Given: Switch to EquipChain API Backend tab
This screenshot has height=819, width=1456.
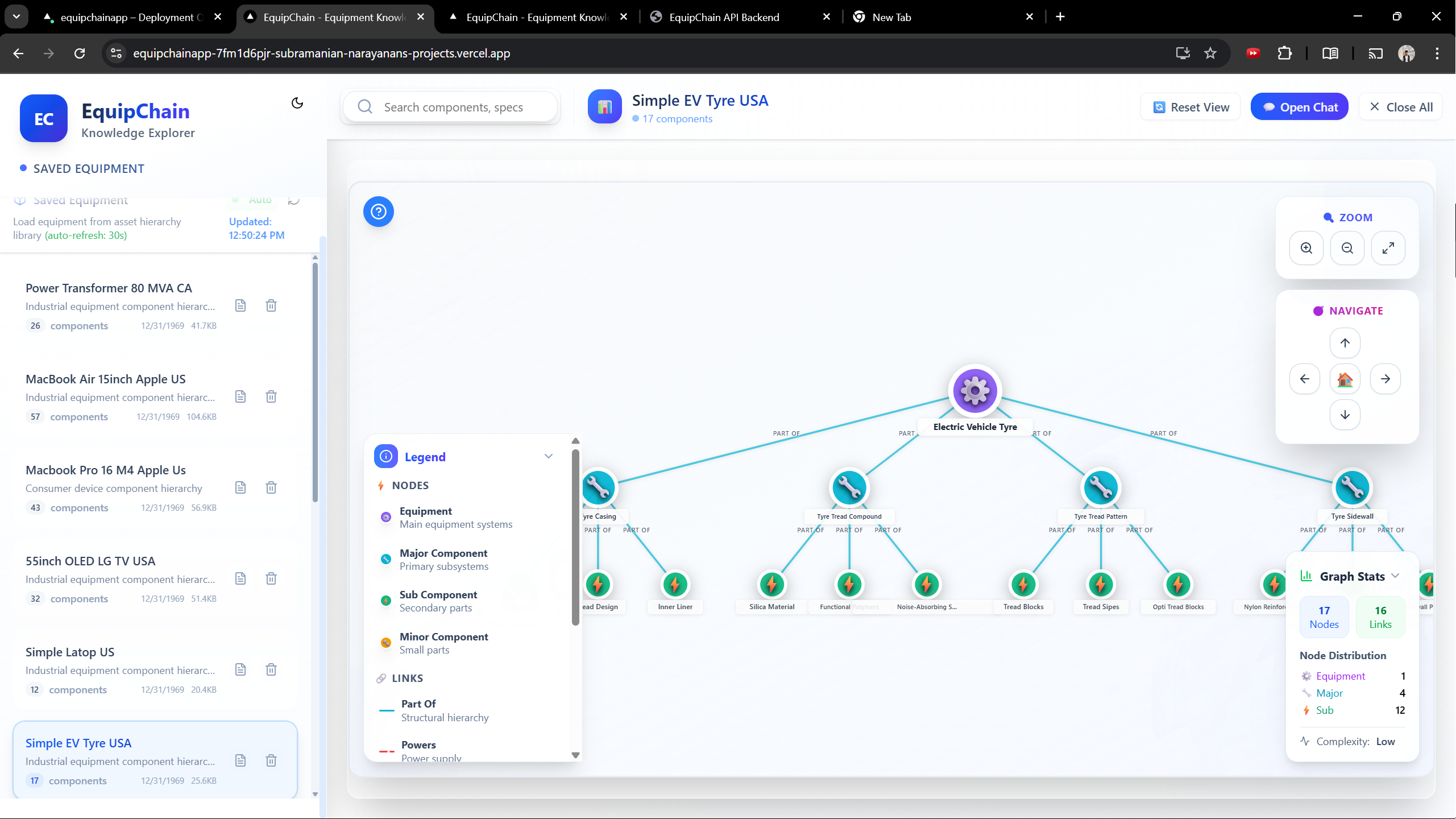Looking at the screenshot, I should coord(724,17).
